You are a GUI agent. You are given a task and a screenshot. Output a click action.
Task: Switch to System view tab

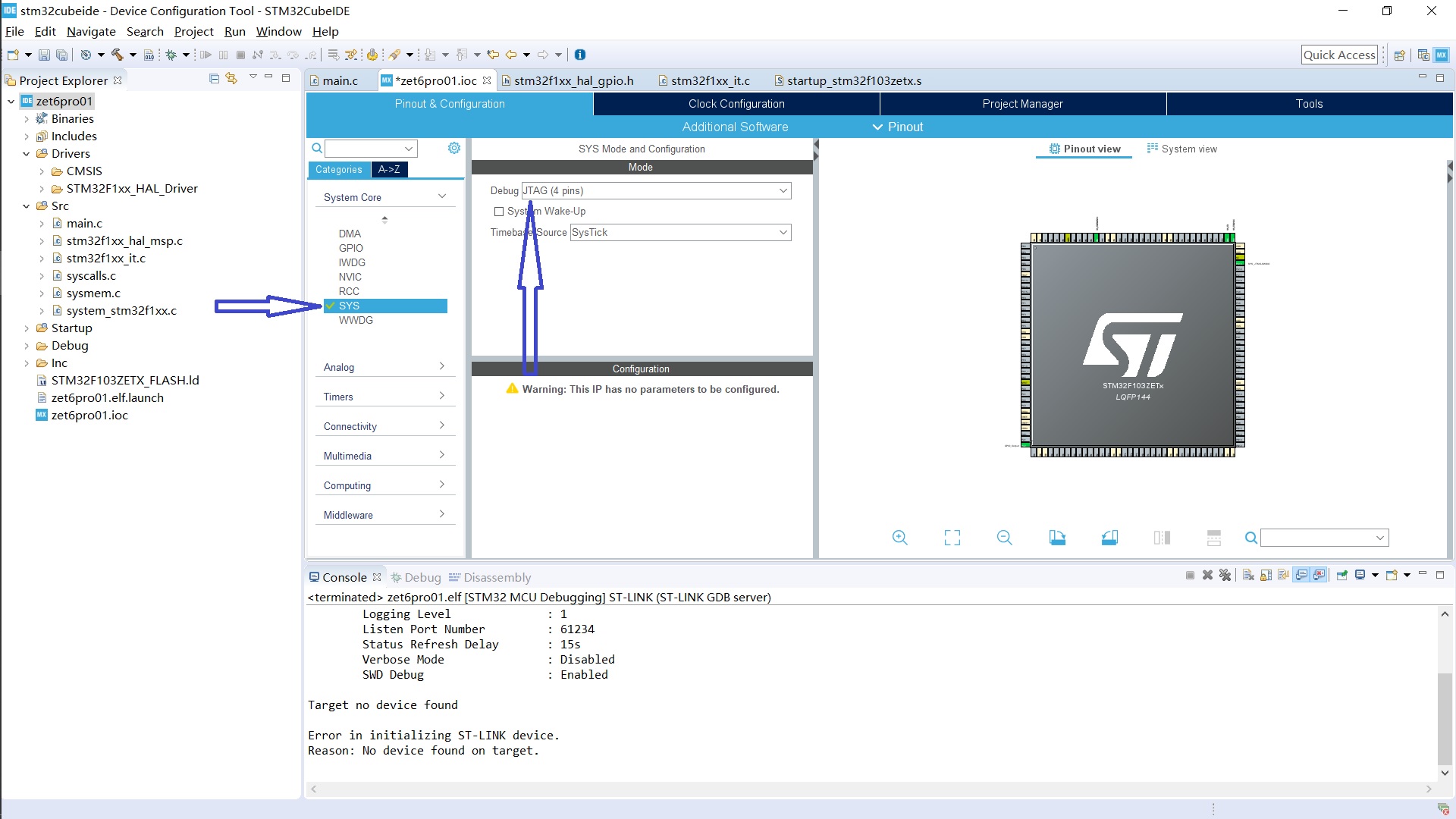click(x=1181, y=149)
